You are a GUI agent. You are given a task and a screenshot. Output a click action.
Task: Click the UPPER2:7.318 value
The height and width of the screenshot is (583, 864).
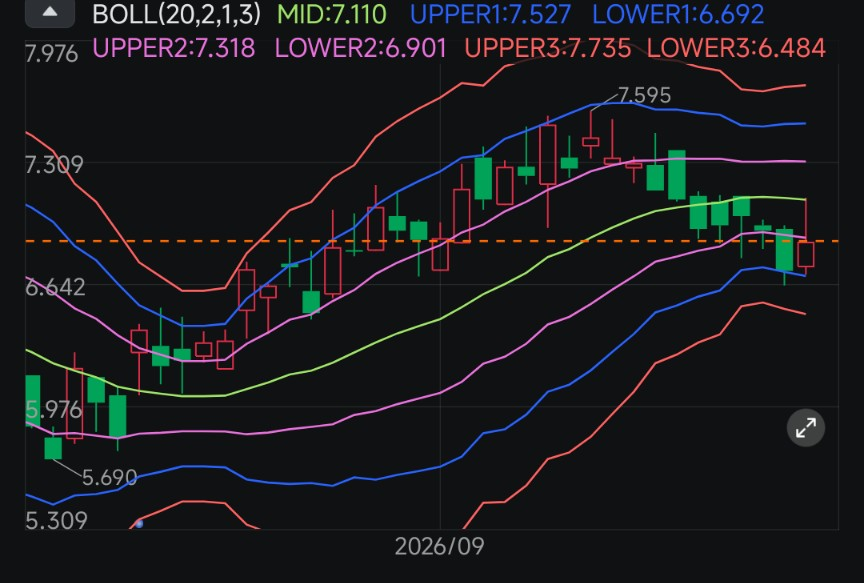174,48
